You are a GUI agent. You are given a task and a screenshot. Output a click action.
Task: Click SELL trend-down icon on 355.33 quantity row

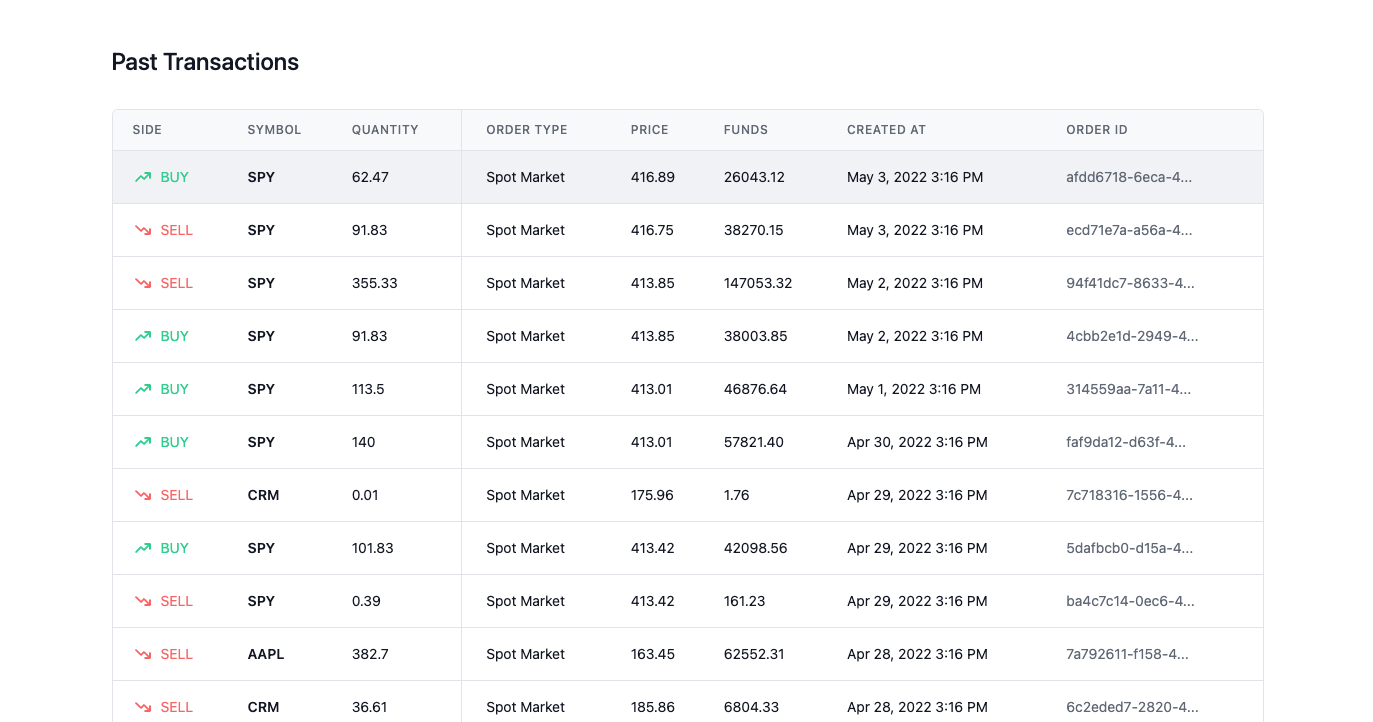tap(143, 283)
